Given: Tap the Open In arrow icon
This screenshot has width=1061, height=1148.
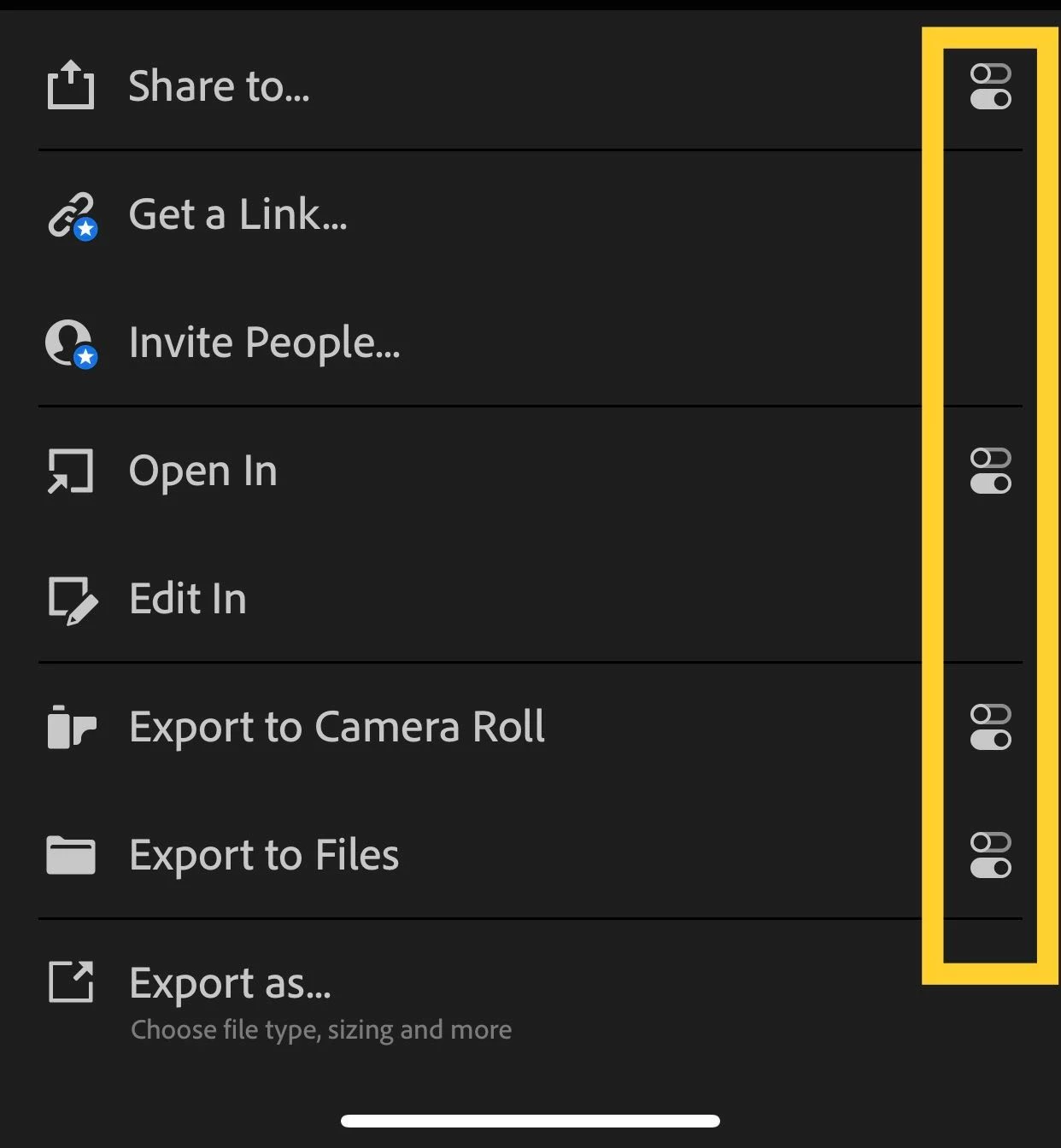Looking at the screenshot, I should click(x=71, y=471).
